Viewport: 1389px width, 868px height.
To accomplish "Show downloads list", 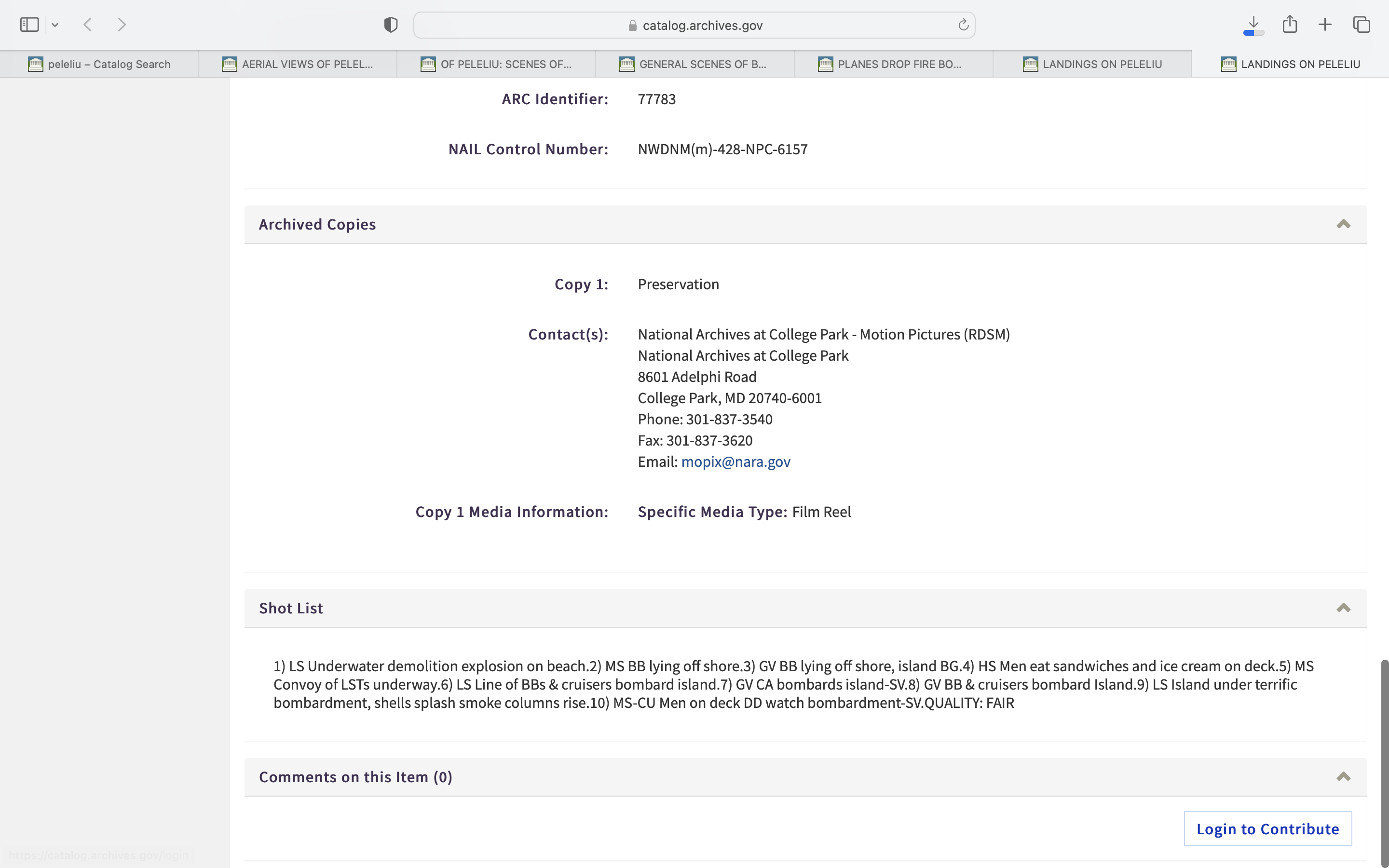I will (x=1253, y=25).
